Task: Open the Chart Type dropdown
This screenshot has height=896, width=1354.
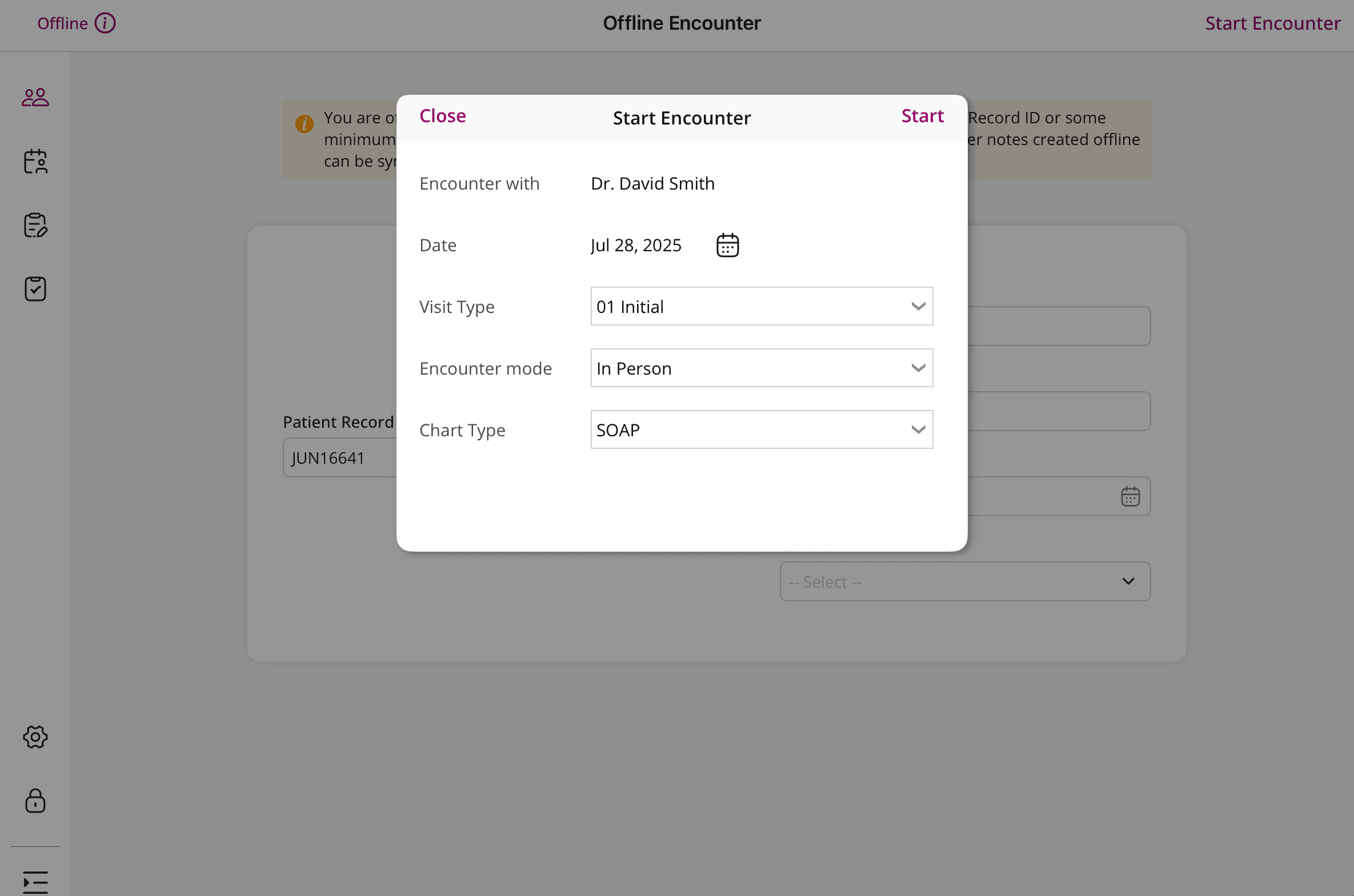Action: (x=762, y=429)
